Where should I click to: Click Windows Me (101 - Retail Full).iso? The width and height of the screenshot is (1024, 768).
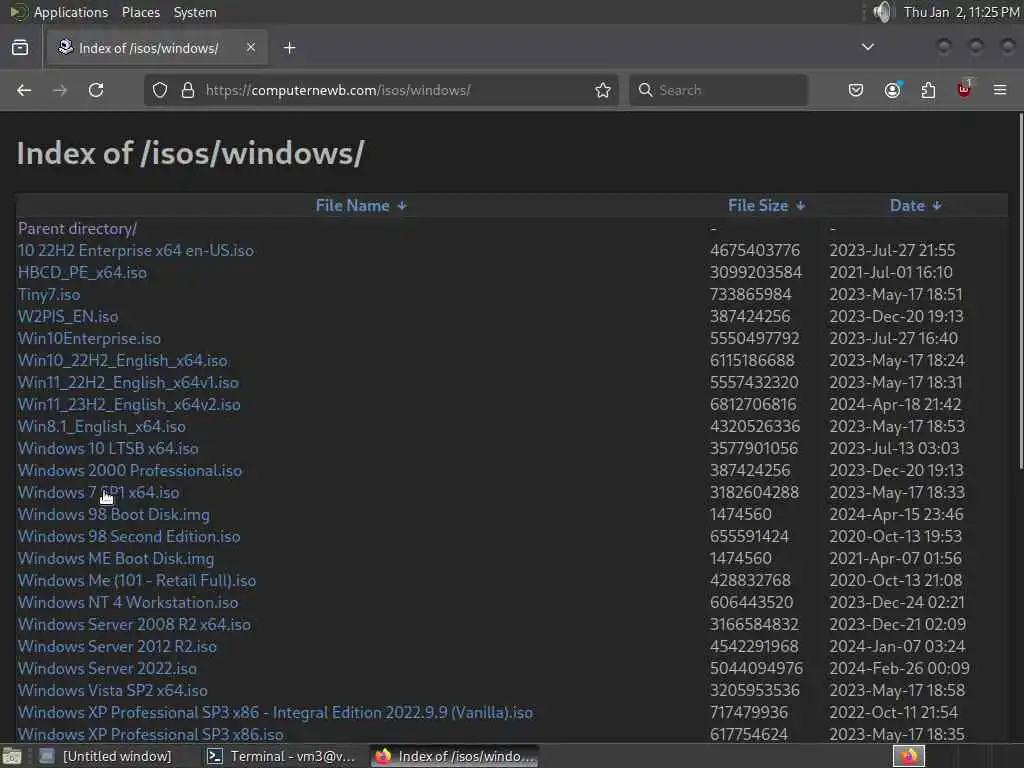click(137, 581)
